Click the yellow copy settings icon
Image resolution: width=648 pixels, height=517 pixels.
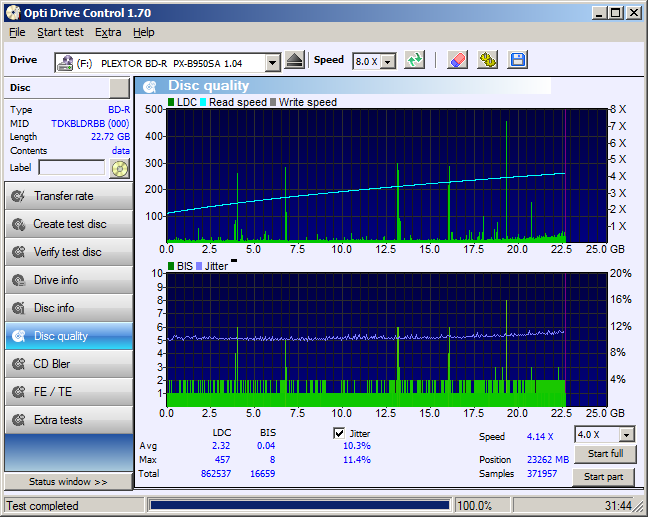click(x=488, y=60)
